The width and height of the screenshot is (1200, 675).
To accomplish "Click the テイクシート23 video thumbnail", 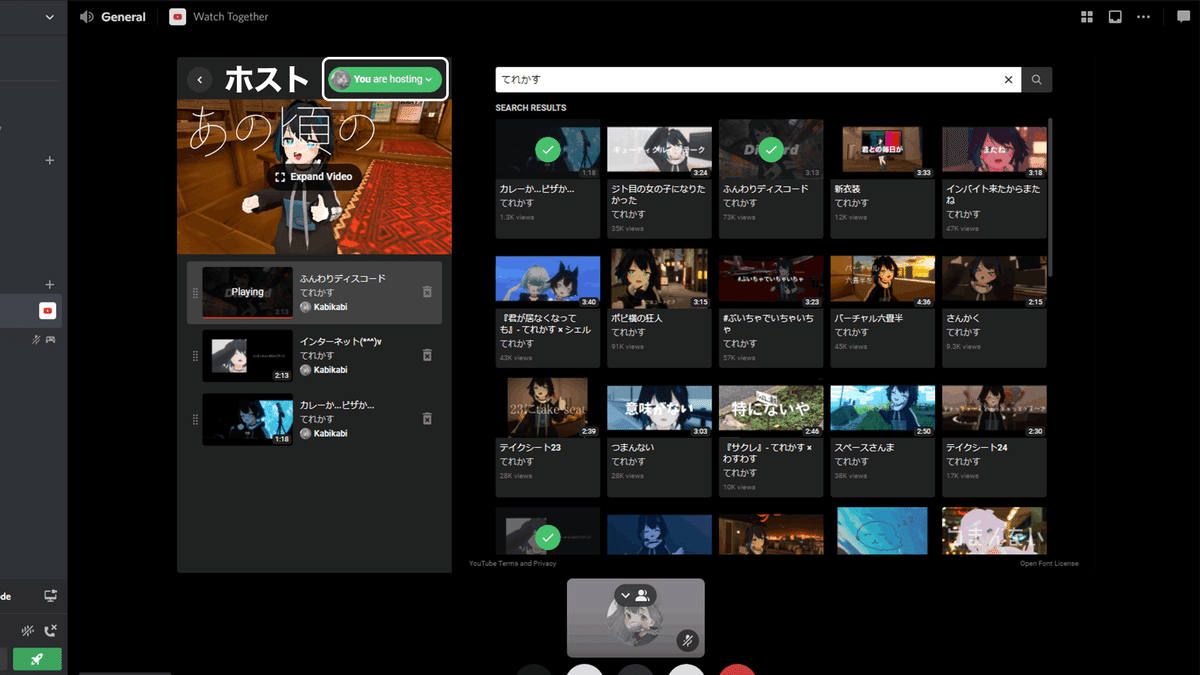I will click(548, 408).
